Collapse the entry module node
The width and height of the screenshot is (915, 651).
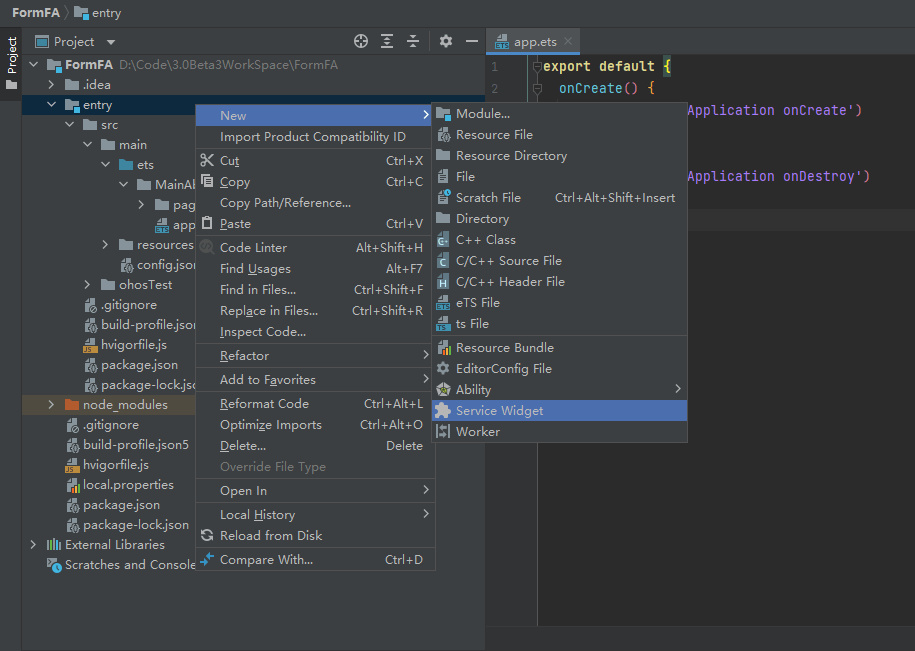point(51,104)
